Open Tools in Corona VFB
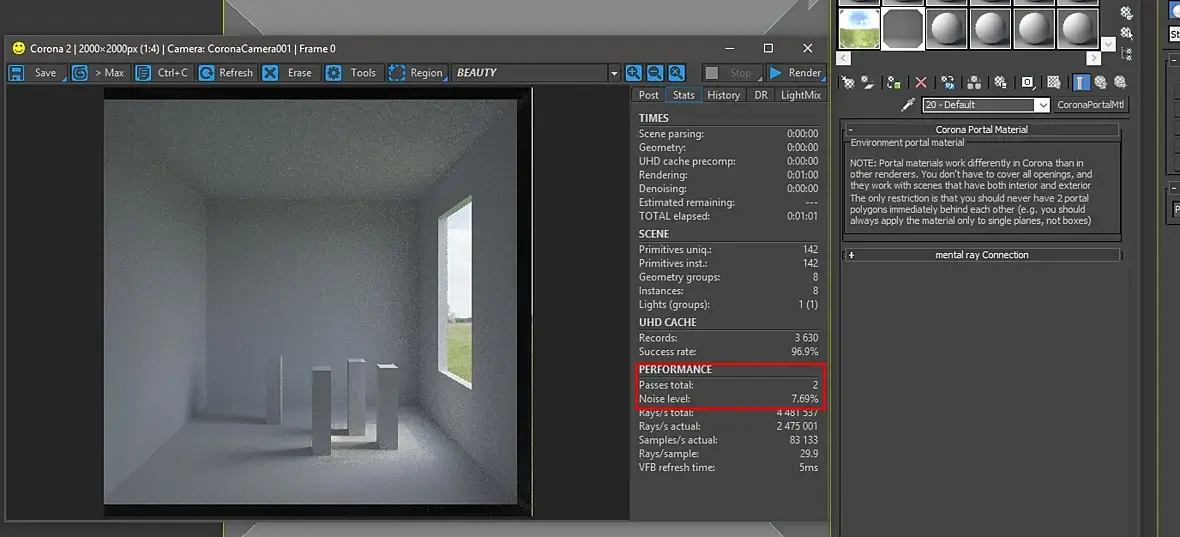 pyautogui.click(x=354, y=73)
